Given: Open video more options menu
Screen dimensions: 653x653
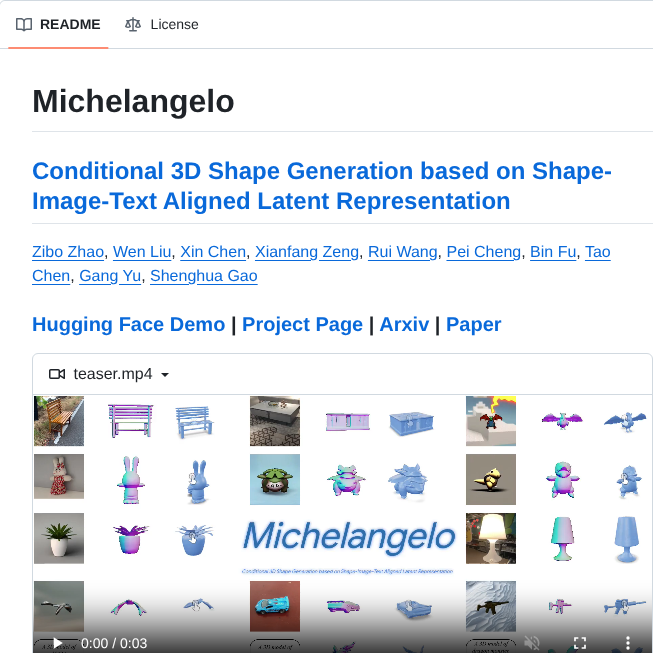Looking at the screenshot, I should (x=628, y=643).
